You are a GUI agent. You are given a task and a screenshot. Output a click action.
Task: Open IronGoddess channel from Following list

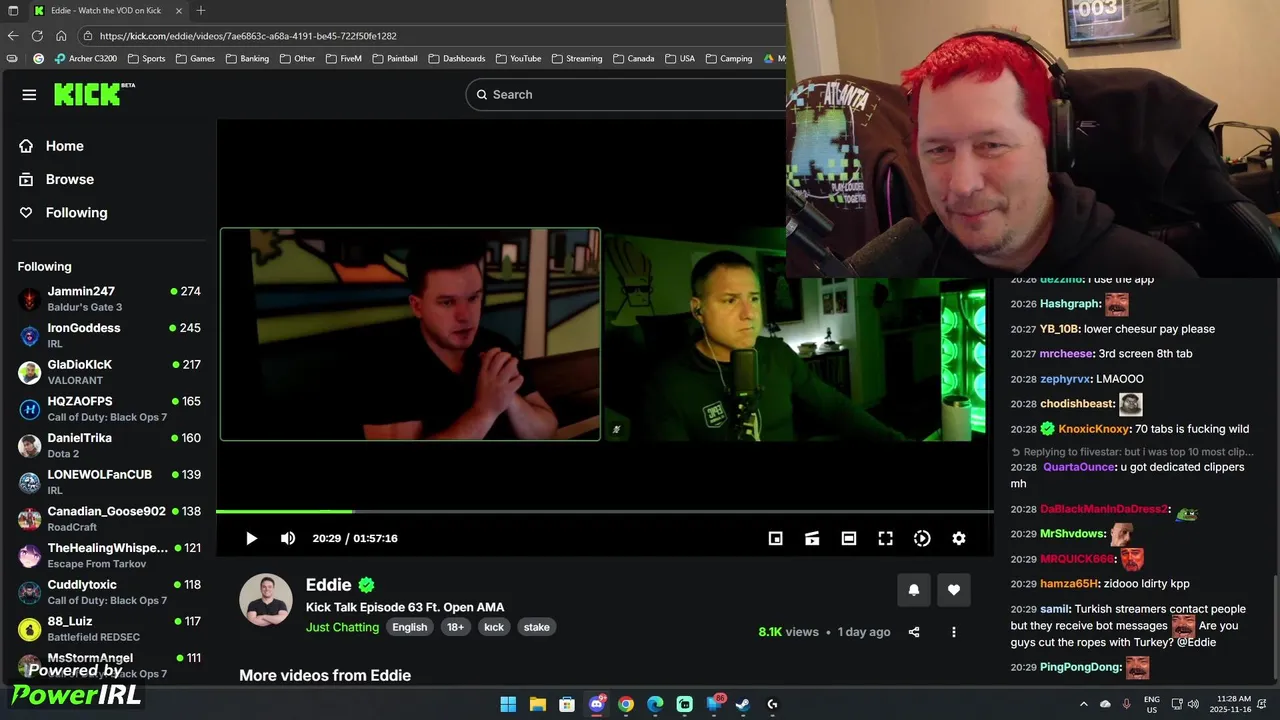110,335
